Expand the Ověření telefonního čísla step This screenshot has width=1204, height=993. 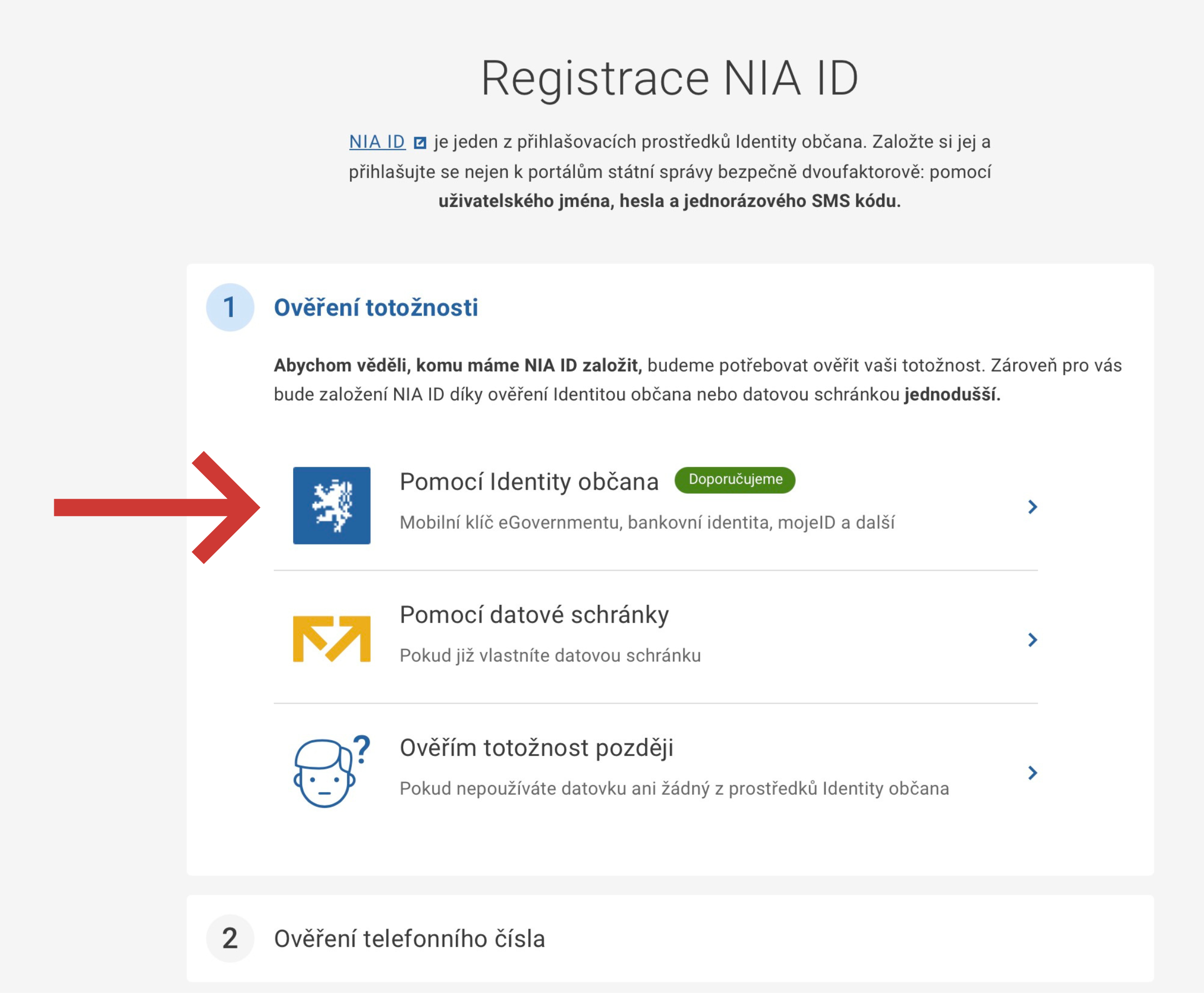(409, 939)
